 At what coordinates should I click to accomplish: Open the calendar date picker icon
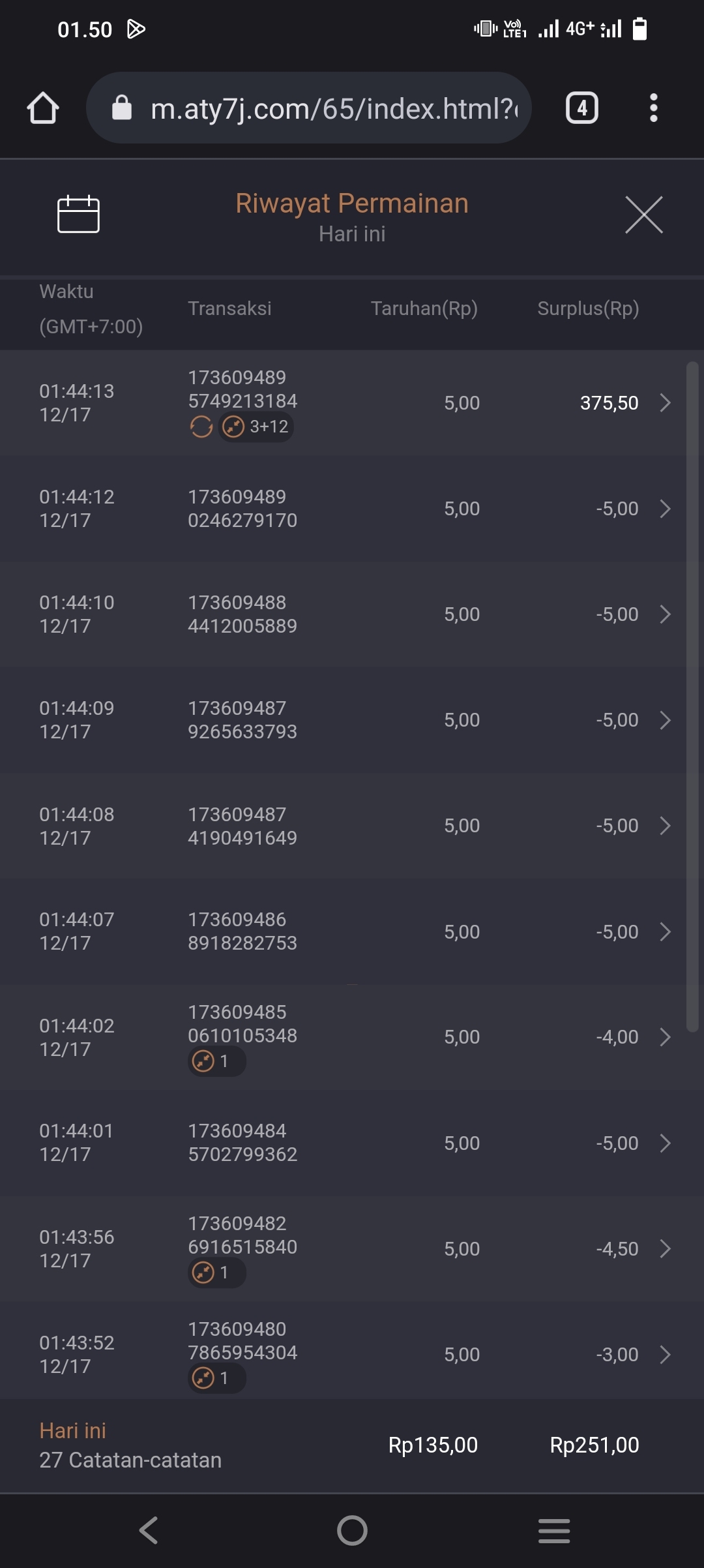pyautogui.click(x=78, y=214)
